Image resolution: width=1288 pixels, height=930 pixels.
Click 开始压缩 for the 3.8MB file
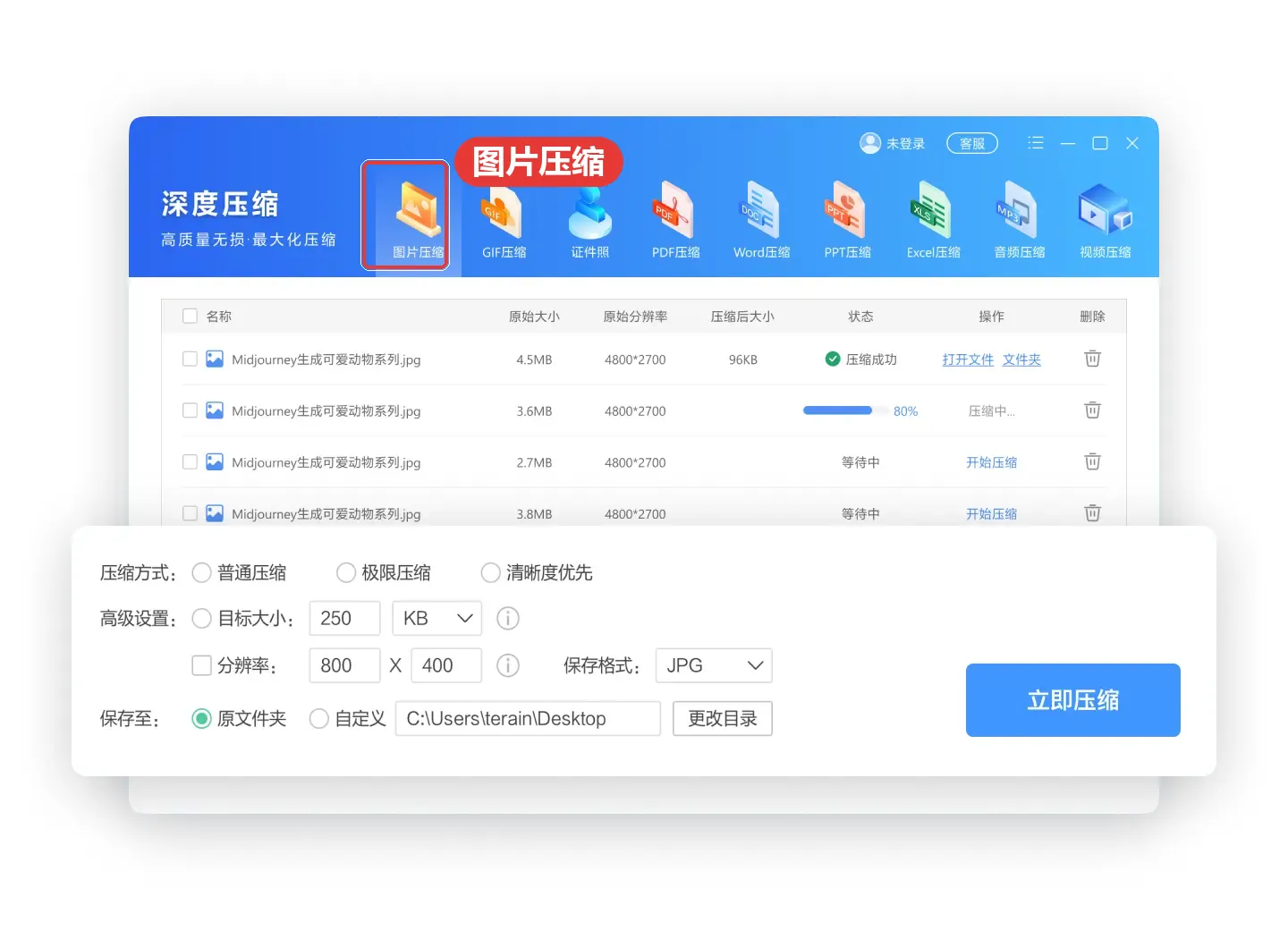pos(991,514)
